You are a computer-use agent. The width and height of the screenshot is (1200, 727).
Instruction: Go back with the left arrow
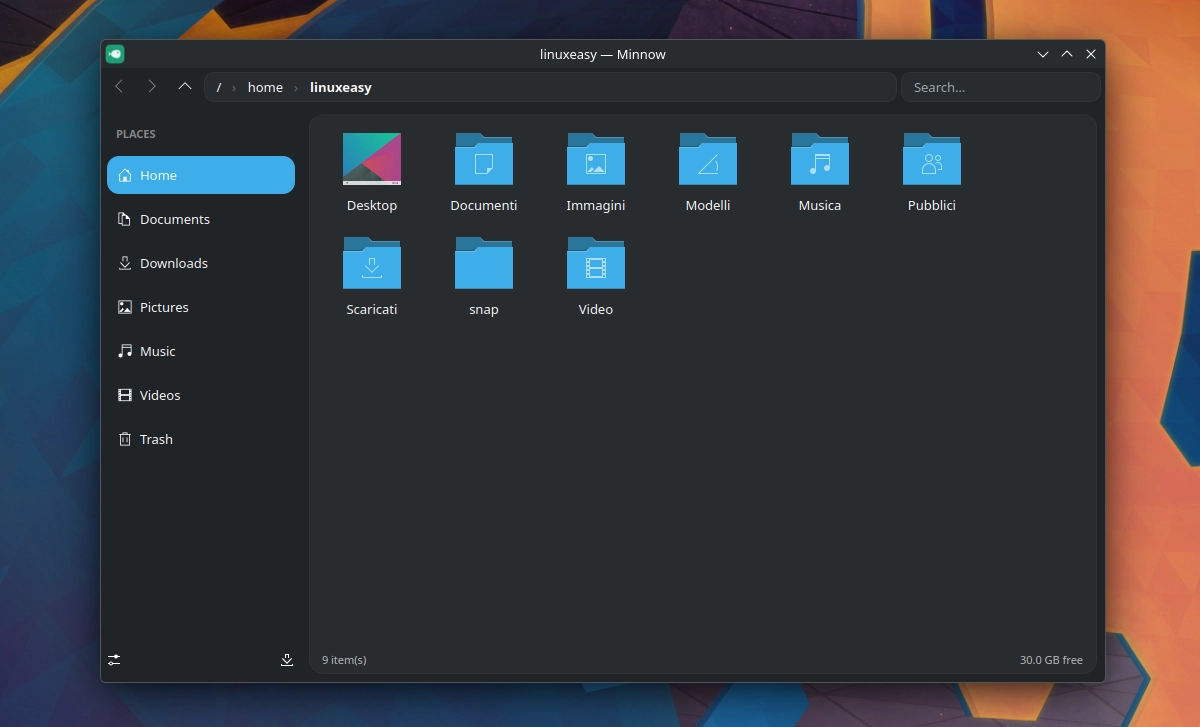[x=119, y=87]
